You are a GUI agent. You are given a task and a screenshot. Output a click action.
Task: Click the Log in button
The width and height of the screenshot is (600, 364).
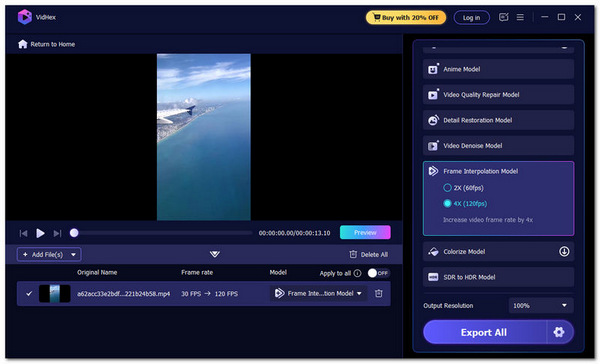[x=471, y=18]
